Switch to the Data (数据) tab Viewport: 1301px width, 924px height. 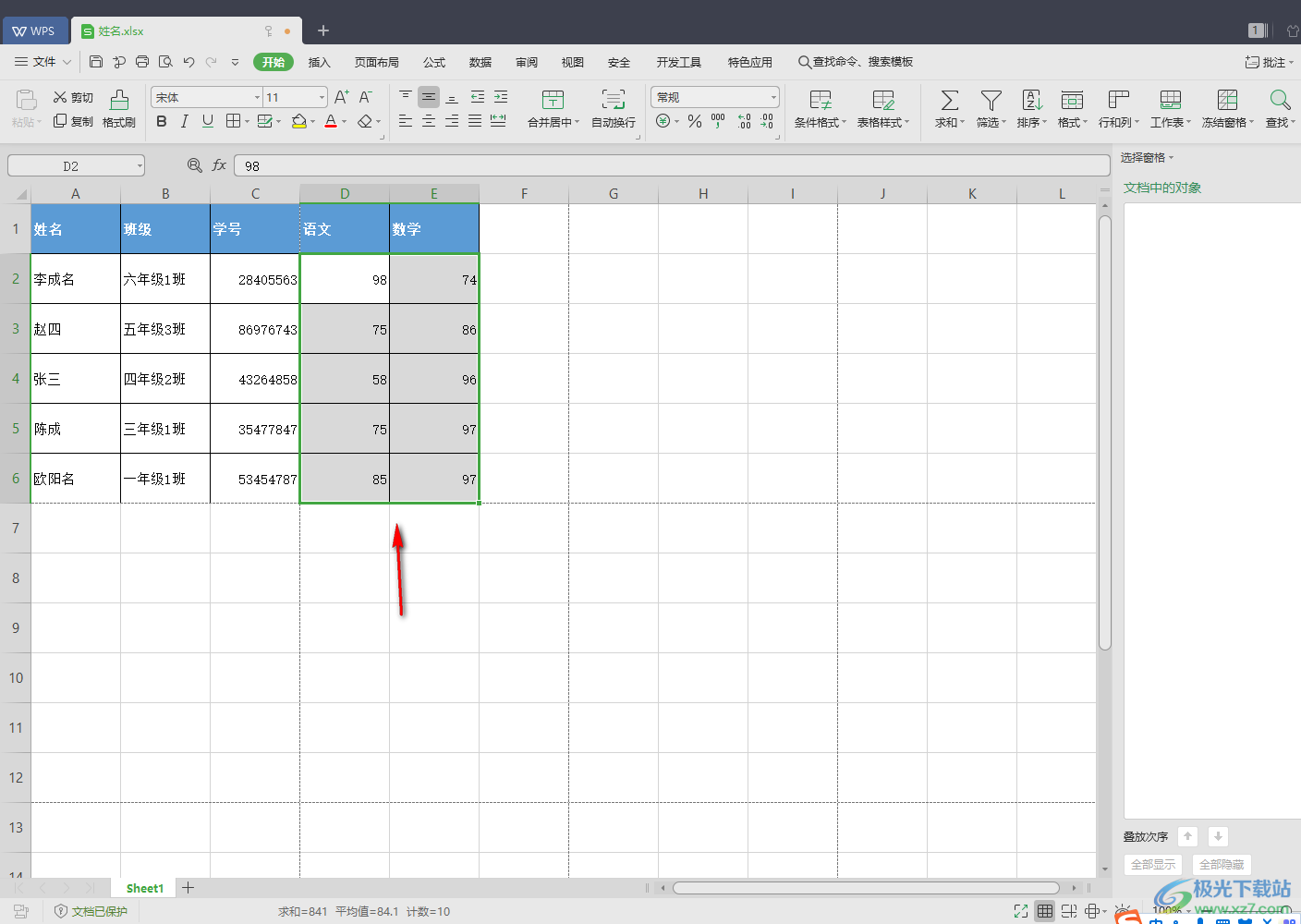coord(480,62)
